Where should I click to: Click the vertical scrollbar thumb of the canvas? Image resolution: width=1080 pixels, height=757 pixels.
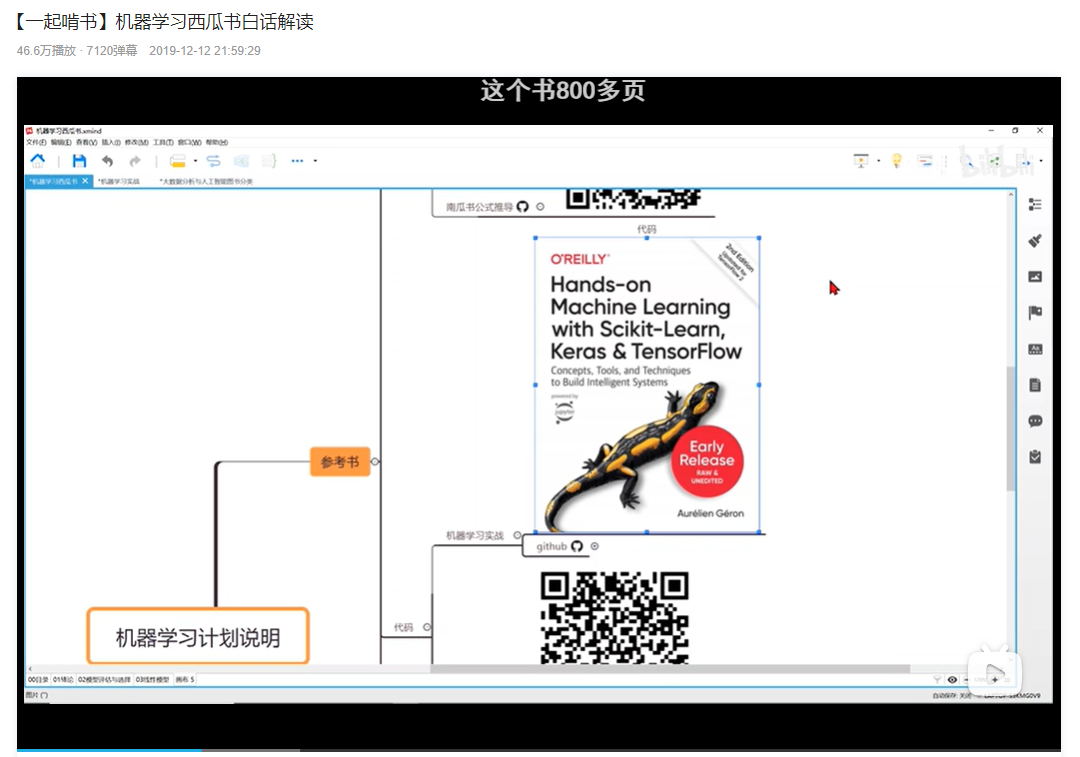point(1010,428)
